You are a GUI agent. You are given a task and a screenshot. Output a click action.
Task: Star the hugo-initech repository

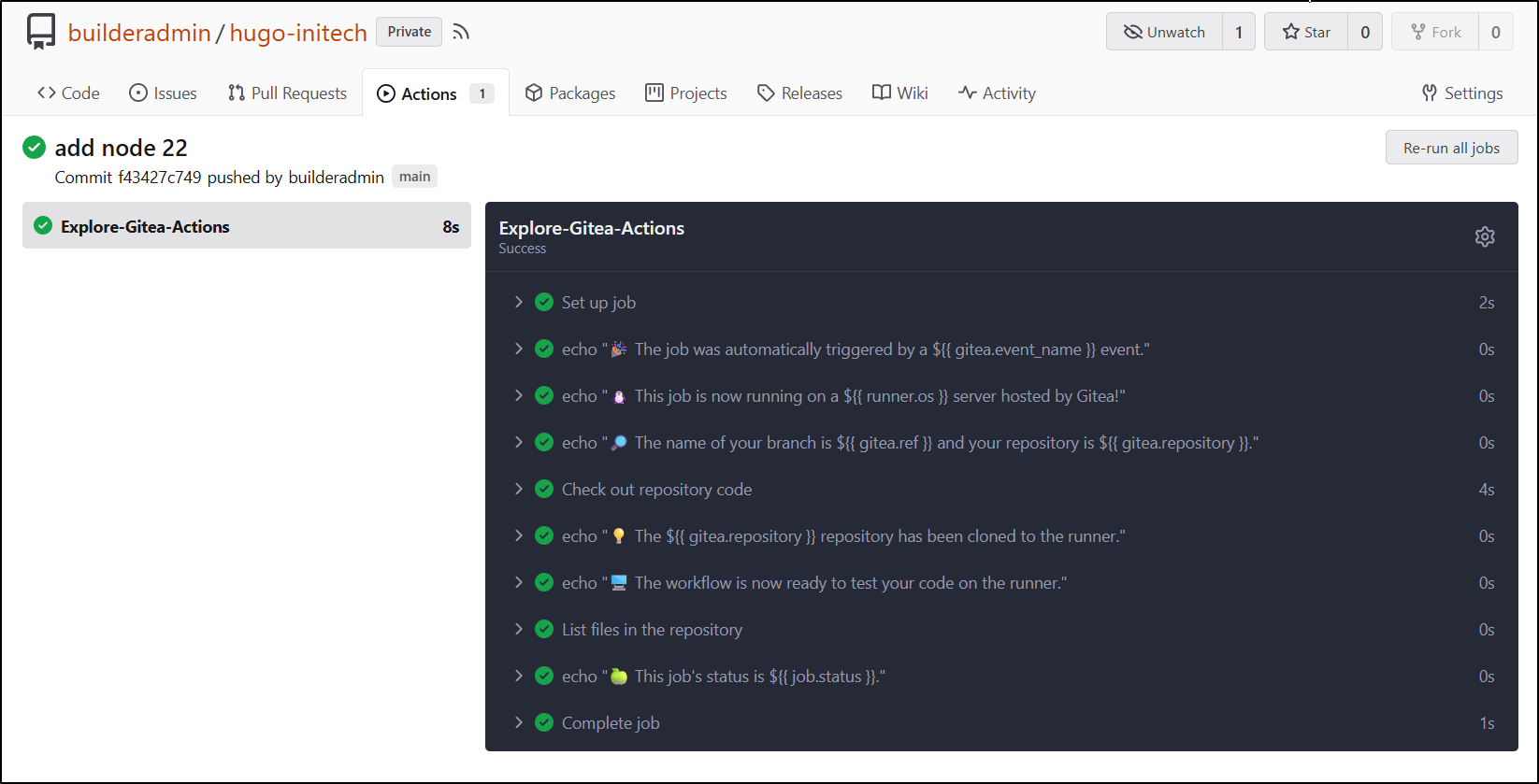(x=1306, y=32)
